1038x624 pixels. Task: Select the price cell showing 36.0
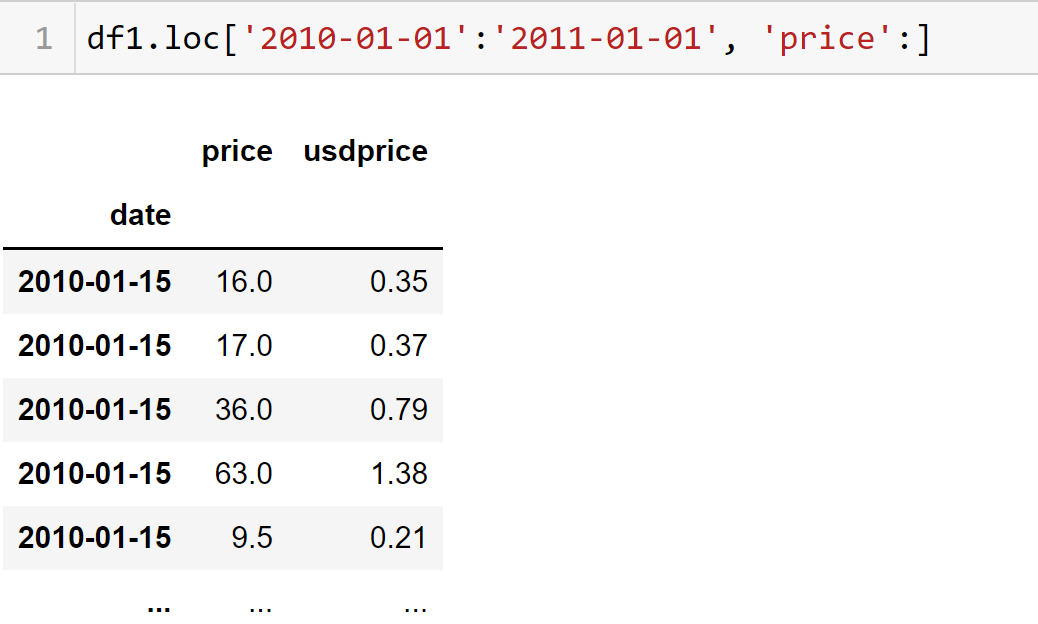[x=243, y=409]
